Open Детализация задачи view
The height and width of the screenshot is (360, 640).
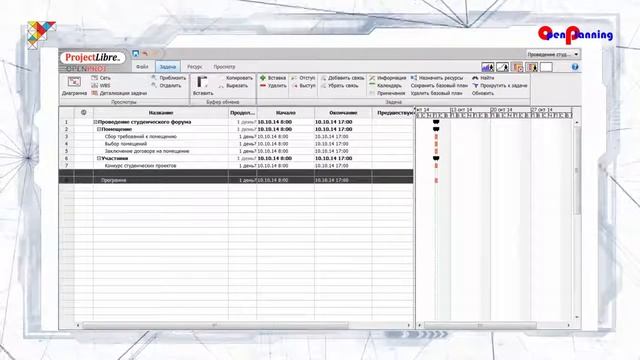click(119, 93)
